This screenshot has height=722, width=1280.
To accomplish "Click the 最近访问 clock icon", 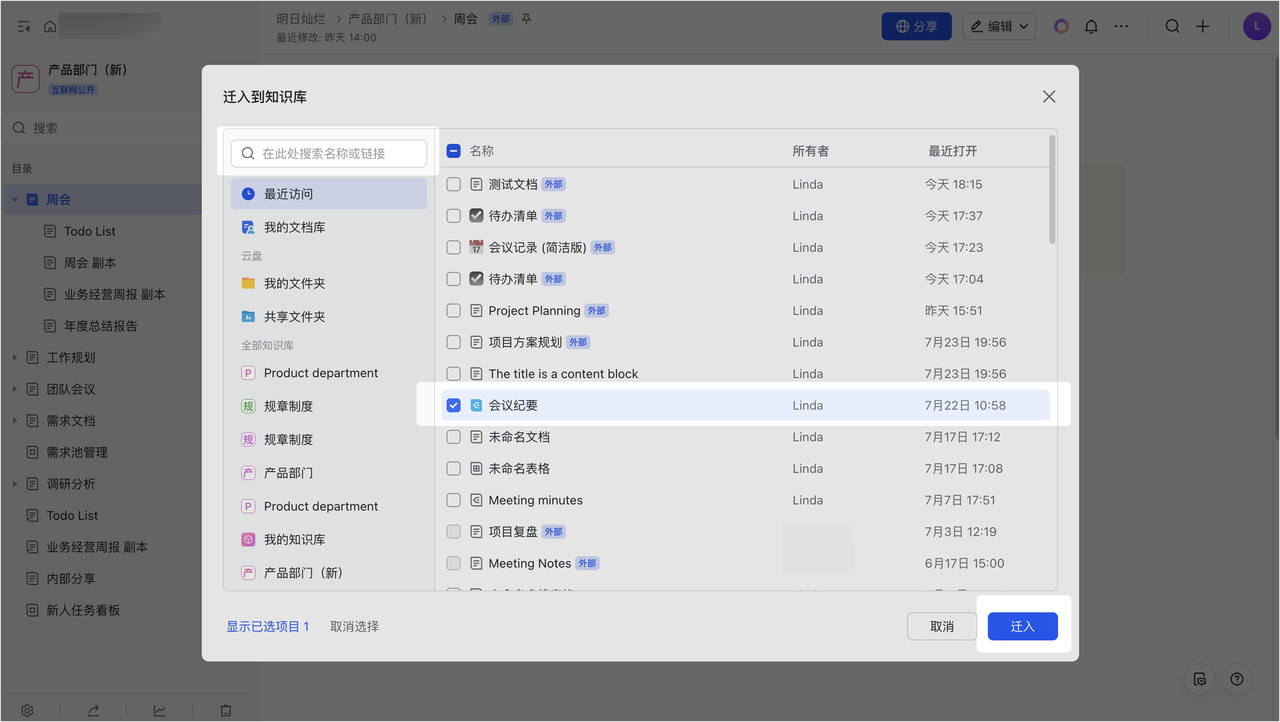I will [x=248, y=194].
